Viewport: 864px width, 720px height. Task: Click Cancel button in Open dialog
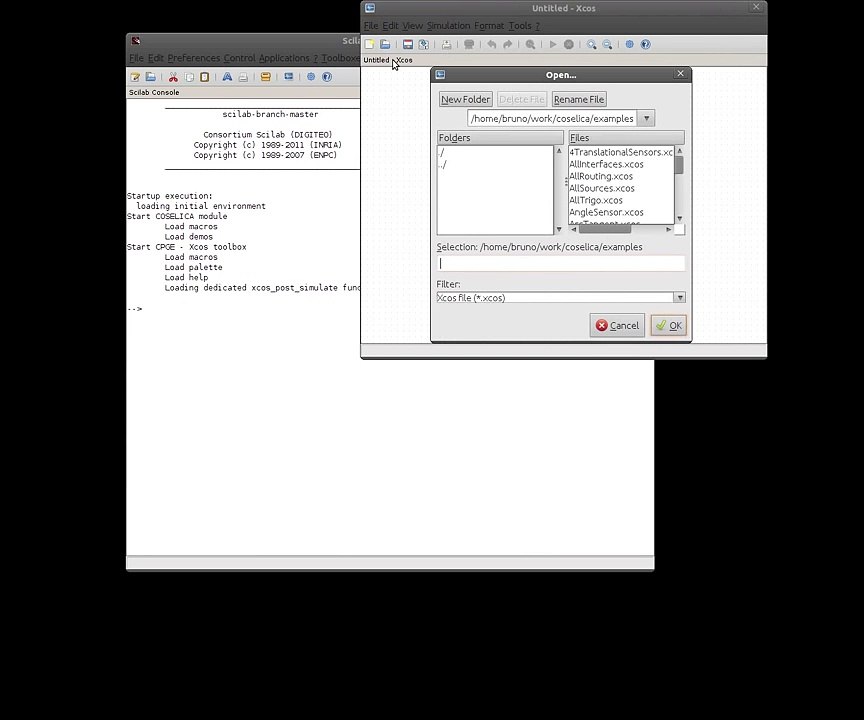(617, 326)
